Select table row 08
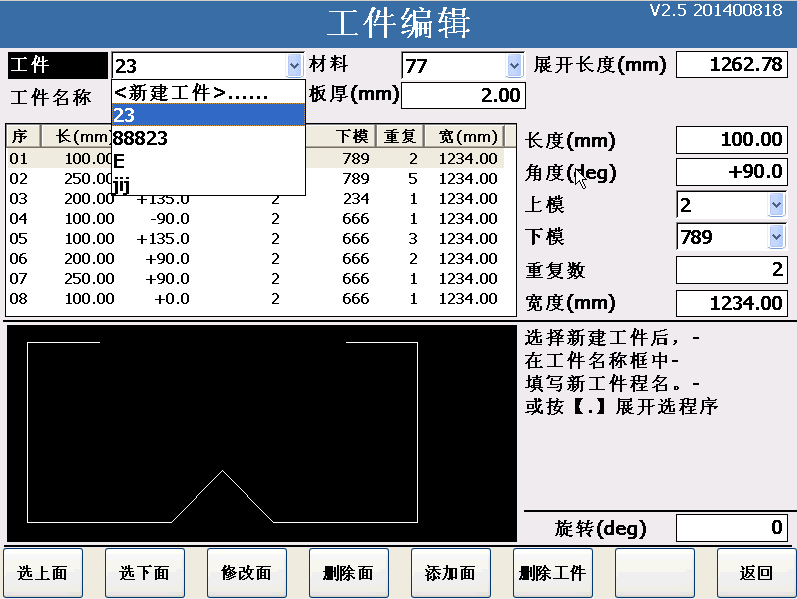798x599 pixels. coord(256,298)
